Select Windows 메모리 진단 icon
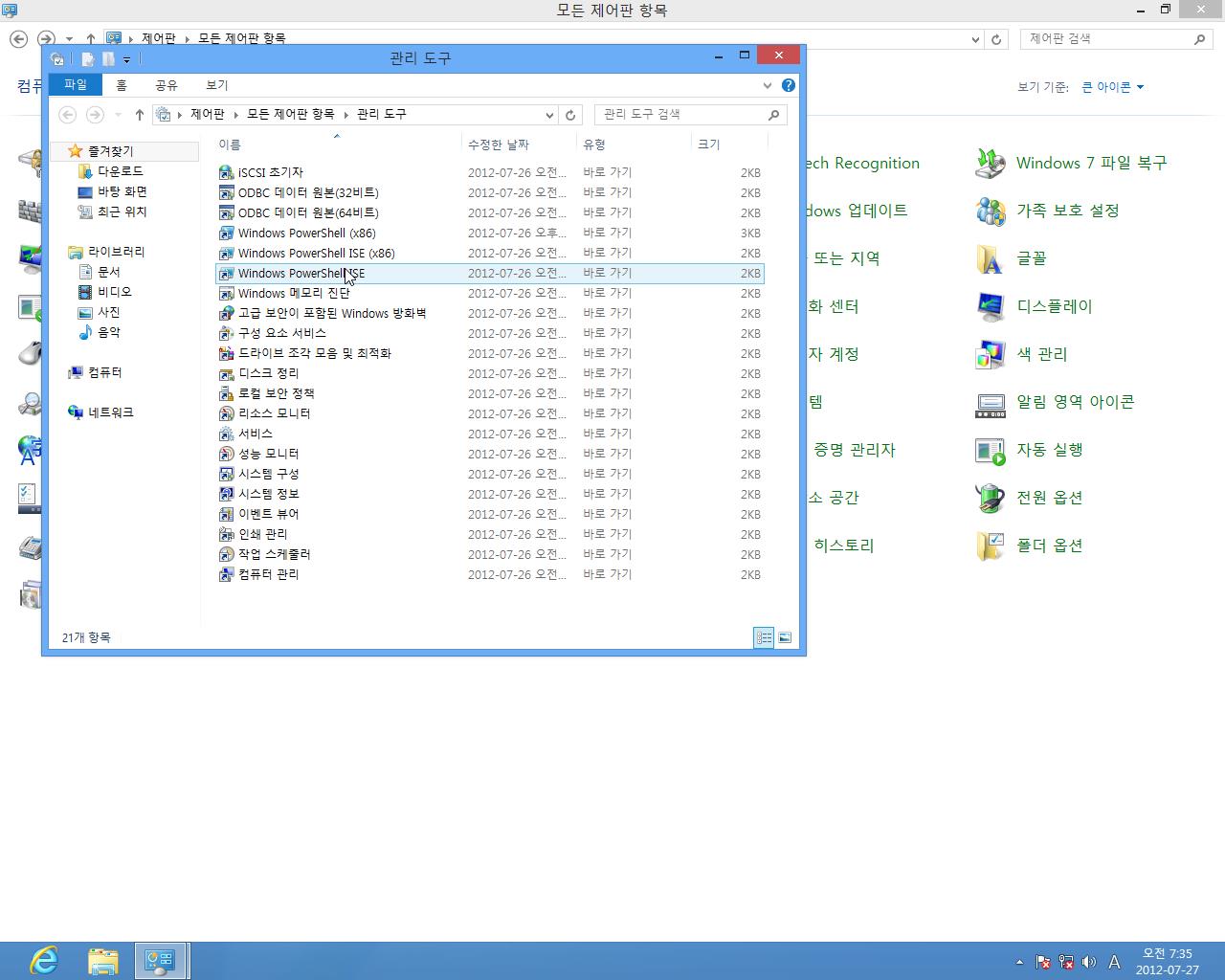This screenshot has width=1225, height=980. click(226, 293)
